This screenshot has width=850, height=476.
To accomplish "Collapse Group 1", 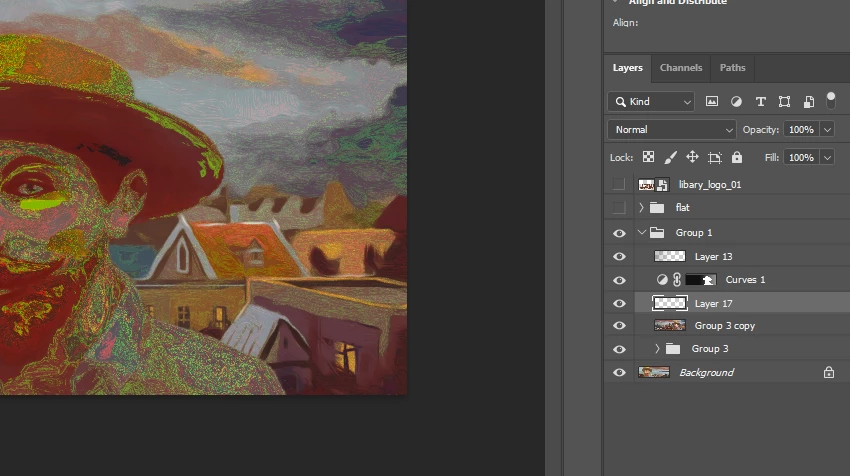I will tap(642, 232).
